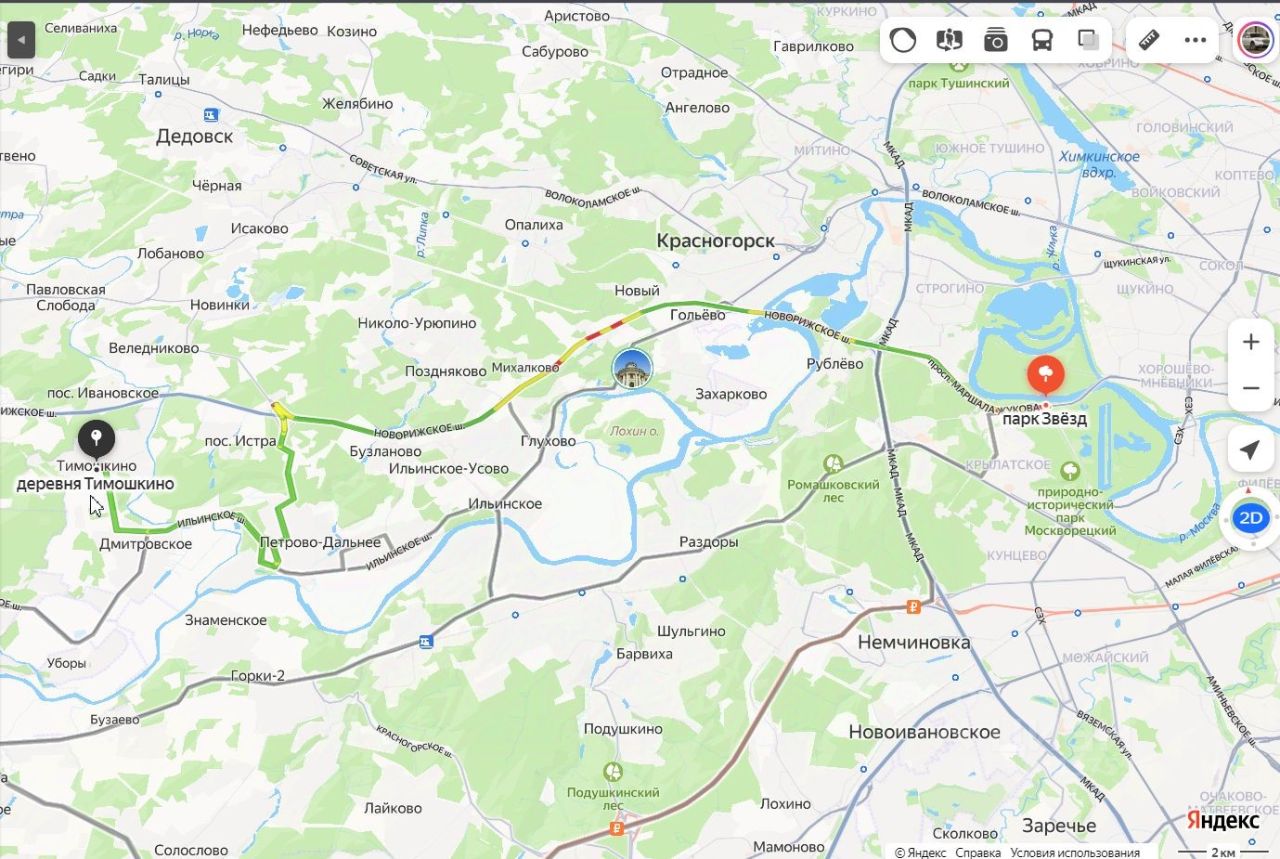1280x859 pixels.
Task: Click the my location arrow icon
Action: (1250, 450)
